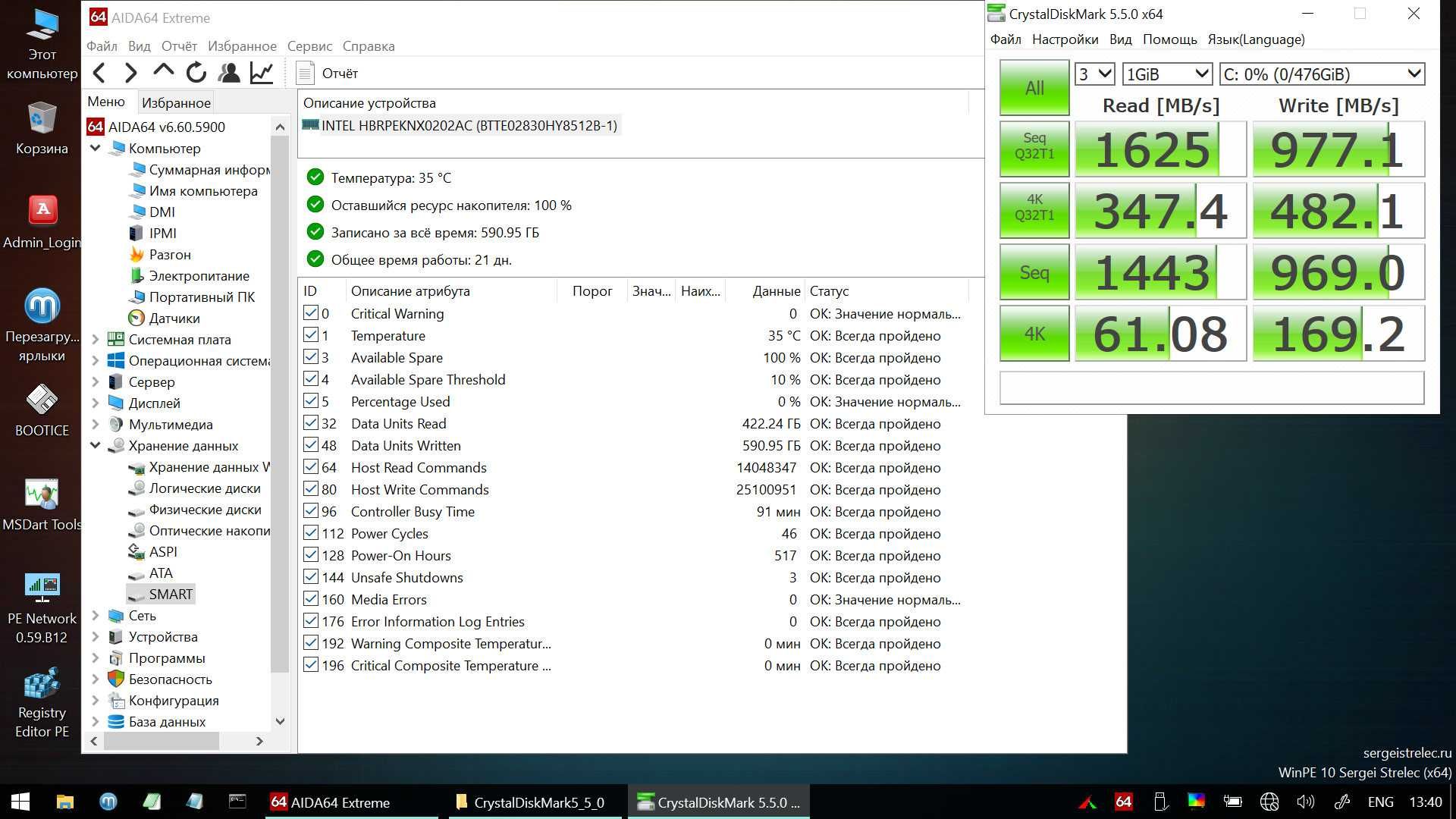Open the C: drive selection dropdown
Screen dimensions: 1456x819
[1322, 74]
